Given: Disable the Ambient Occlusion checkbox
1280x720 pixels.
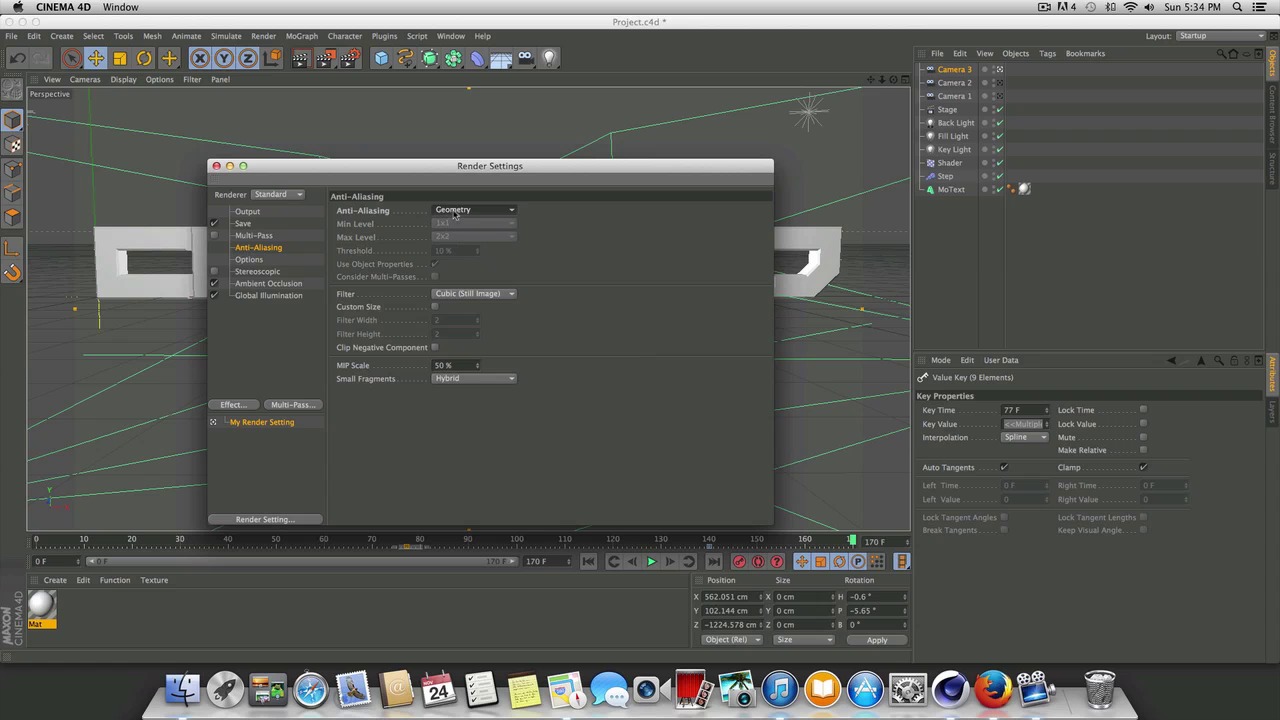Looking at the screenshot, I should [x=214, y=284].
